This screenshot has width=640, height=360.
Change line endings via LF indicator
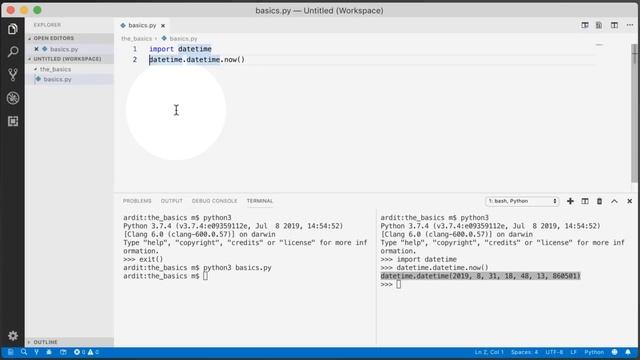coord(573,352)
